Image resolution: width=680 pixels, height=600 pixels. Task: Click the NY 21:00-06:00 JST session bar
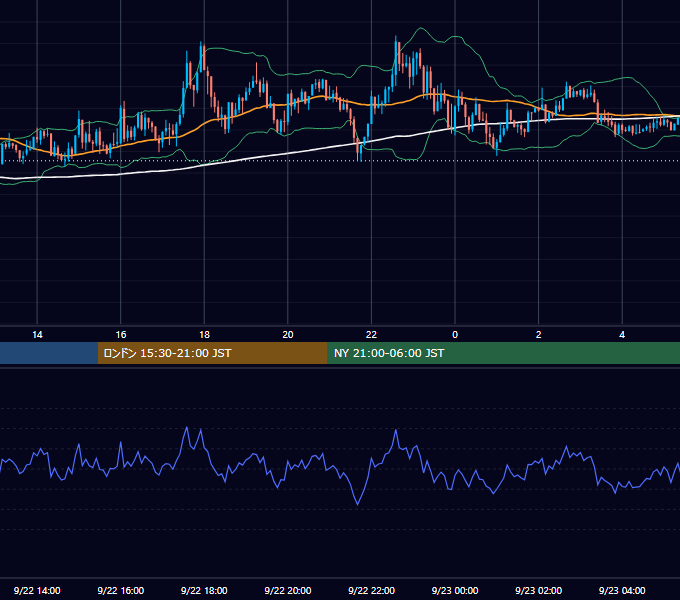[503, 353]
